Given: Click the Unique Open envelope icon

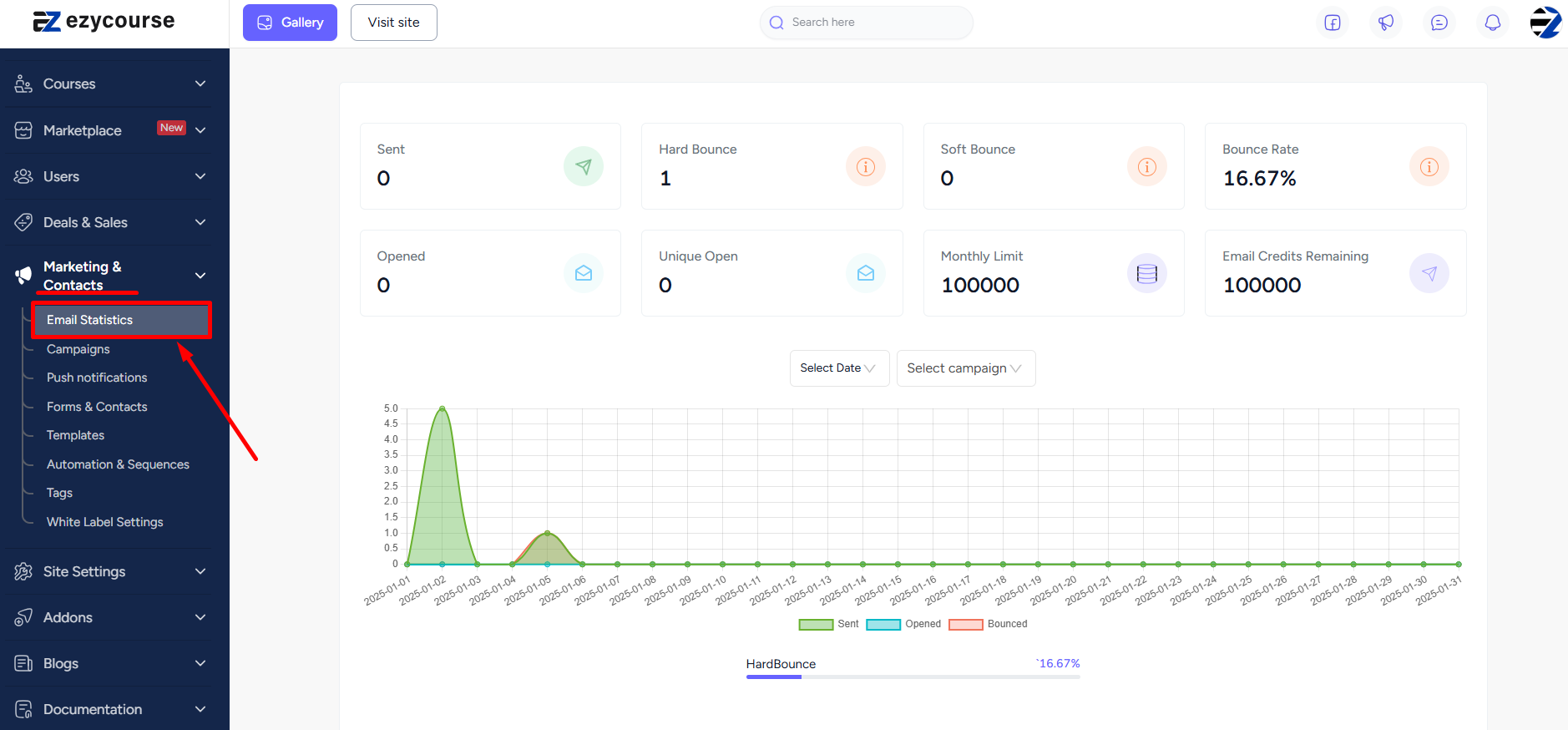Looking at the screenshot, I should 866,273.
